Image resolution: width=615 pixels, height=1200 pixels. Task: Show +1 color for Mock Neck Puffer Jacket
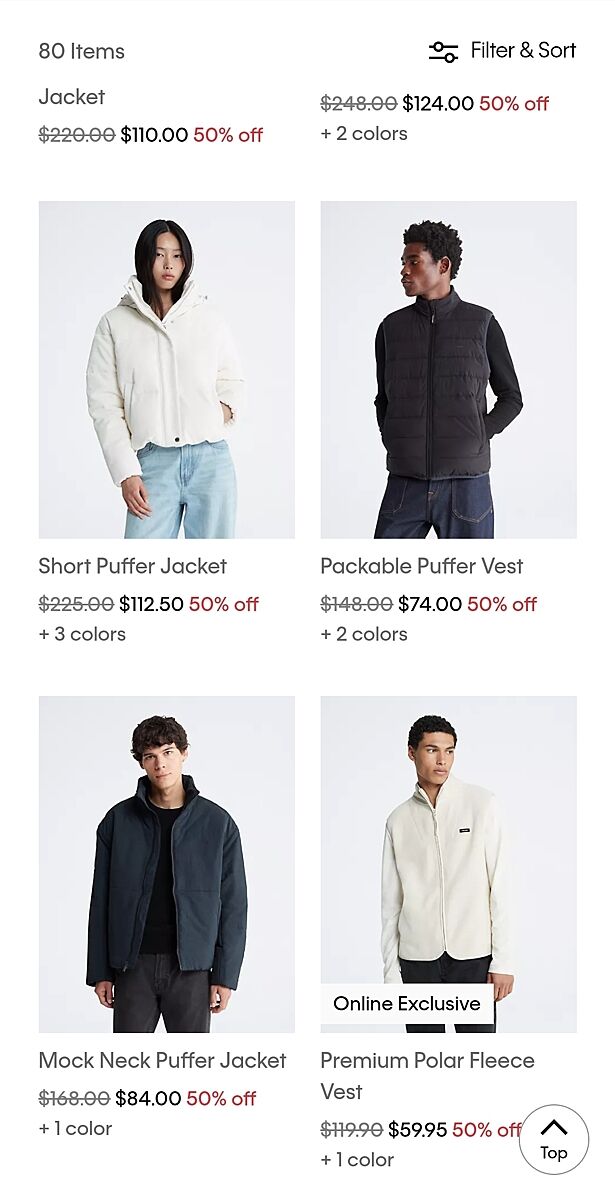tap(75, 1128)
